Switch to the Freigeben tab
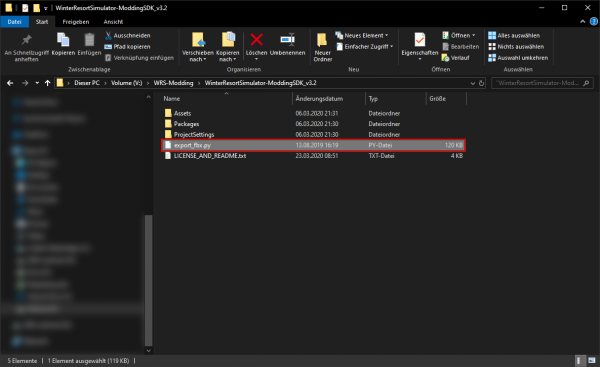The height and width of the screenshot is (367, 600). pos(76,22)
